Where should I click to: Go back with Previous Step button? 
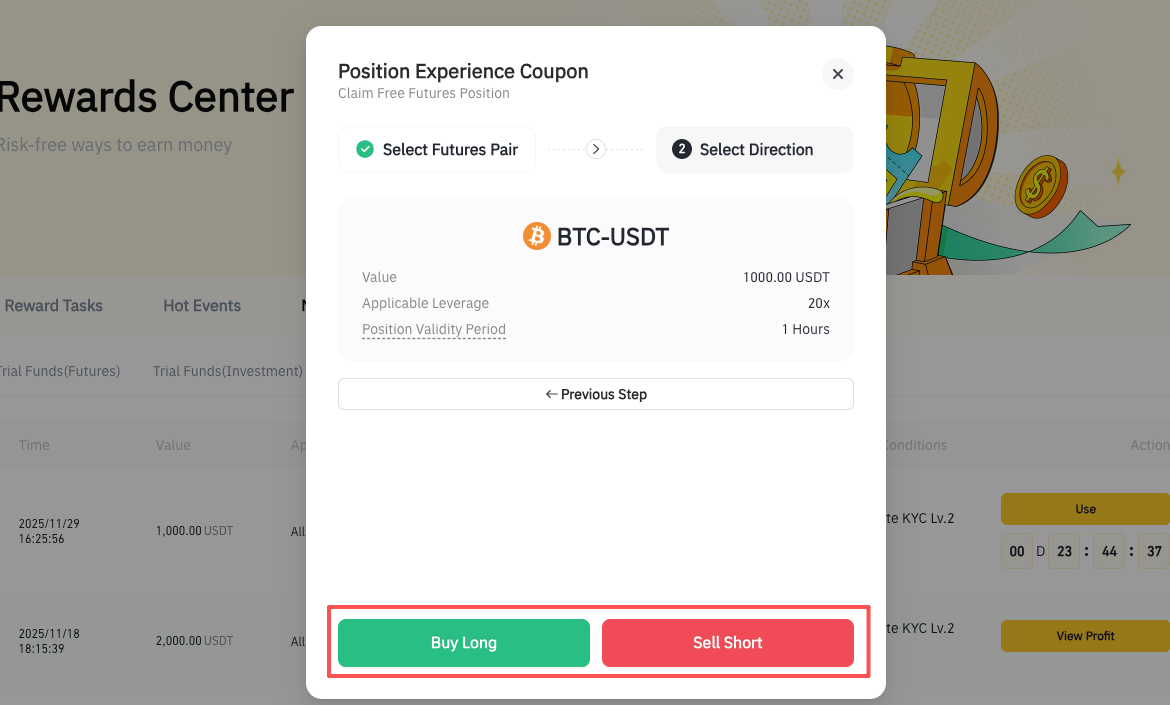tap(595, 394)
